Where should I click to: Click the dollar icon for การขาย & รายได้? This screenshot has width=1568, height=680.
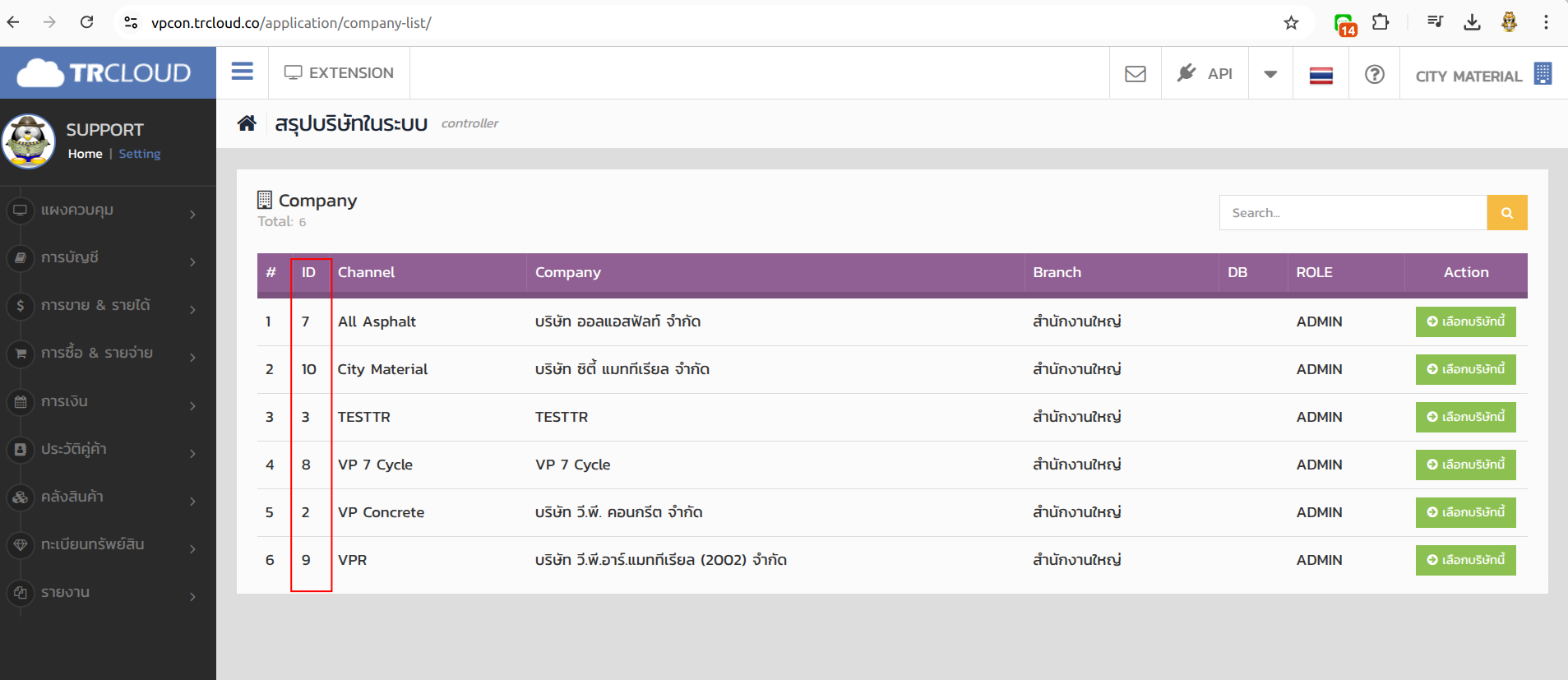21,305
